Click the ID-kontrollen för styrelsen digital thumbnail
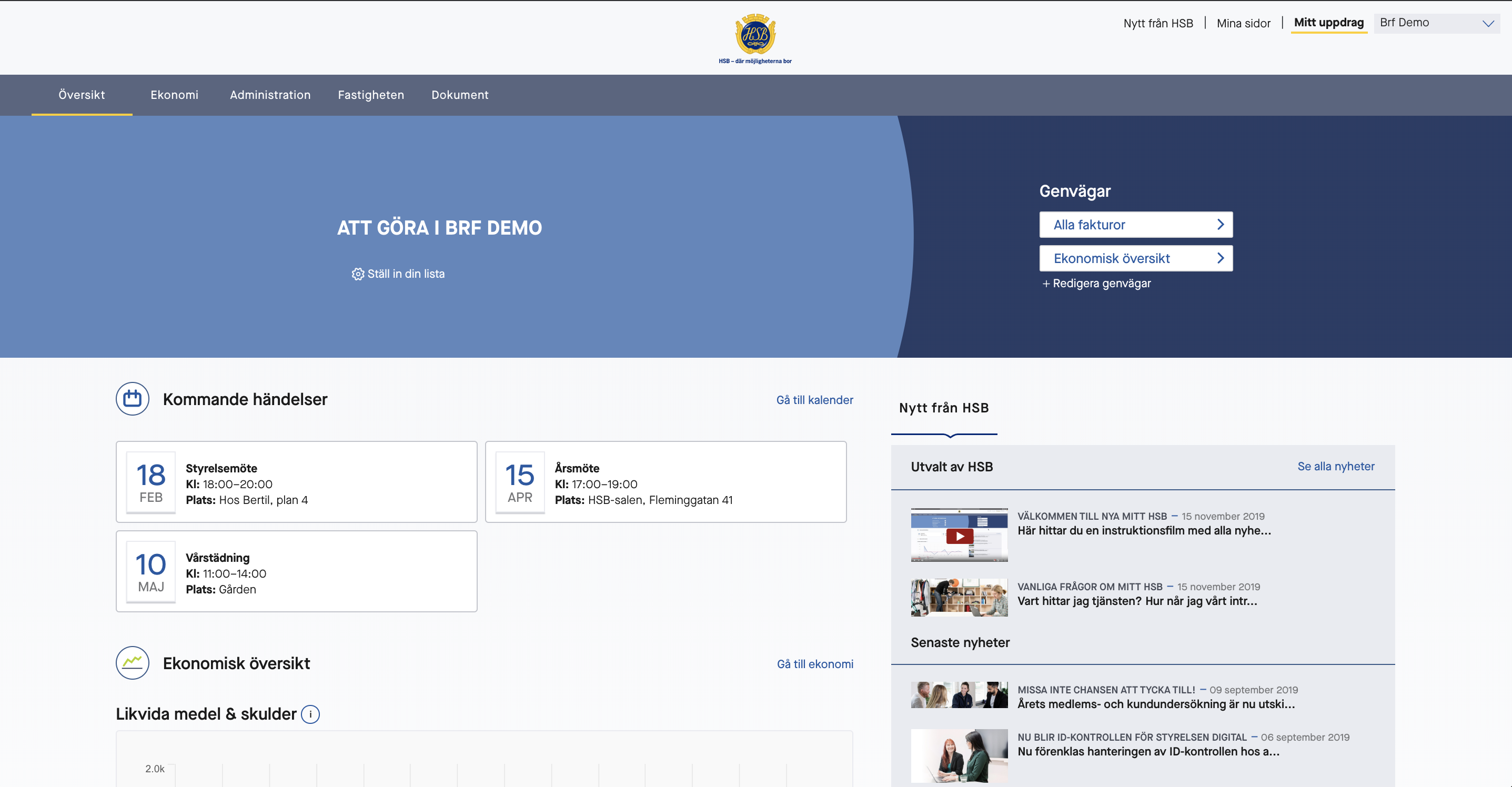1512x787 pixels. pyautogui.click(x=959, y=756)
